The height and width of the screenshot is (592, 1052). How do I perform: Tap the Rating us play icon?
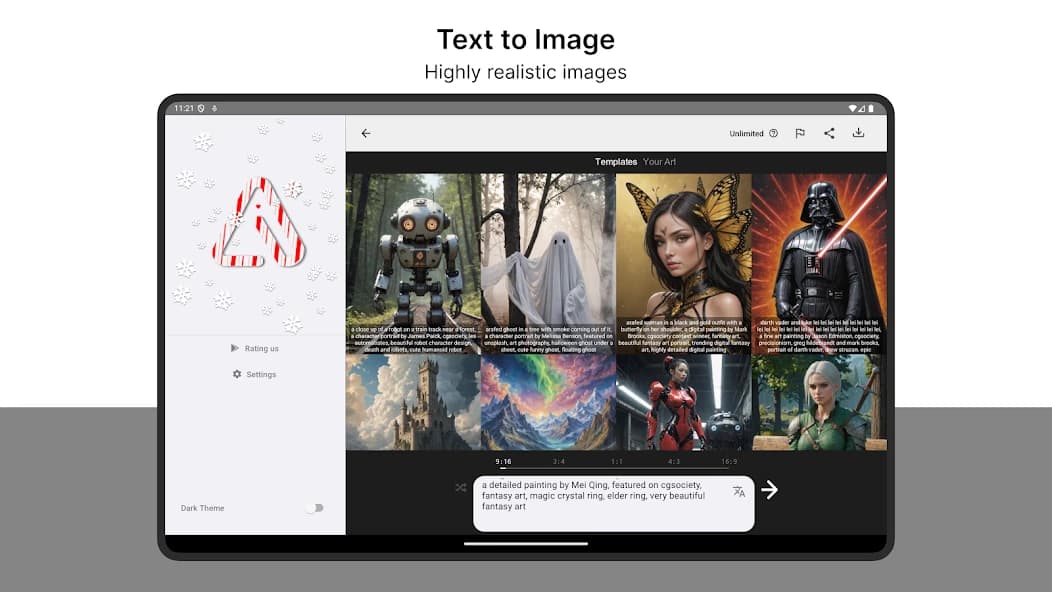(x=234, y=348)
